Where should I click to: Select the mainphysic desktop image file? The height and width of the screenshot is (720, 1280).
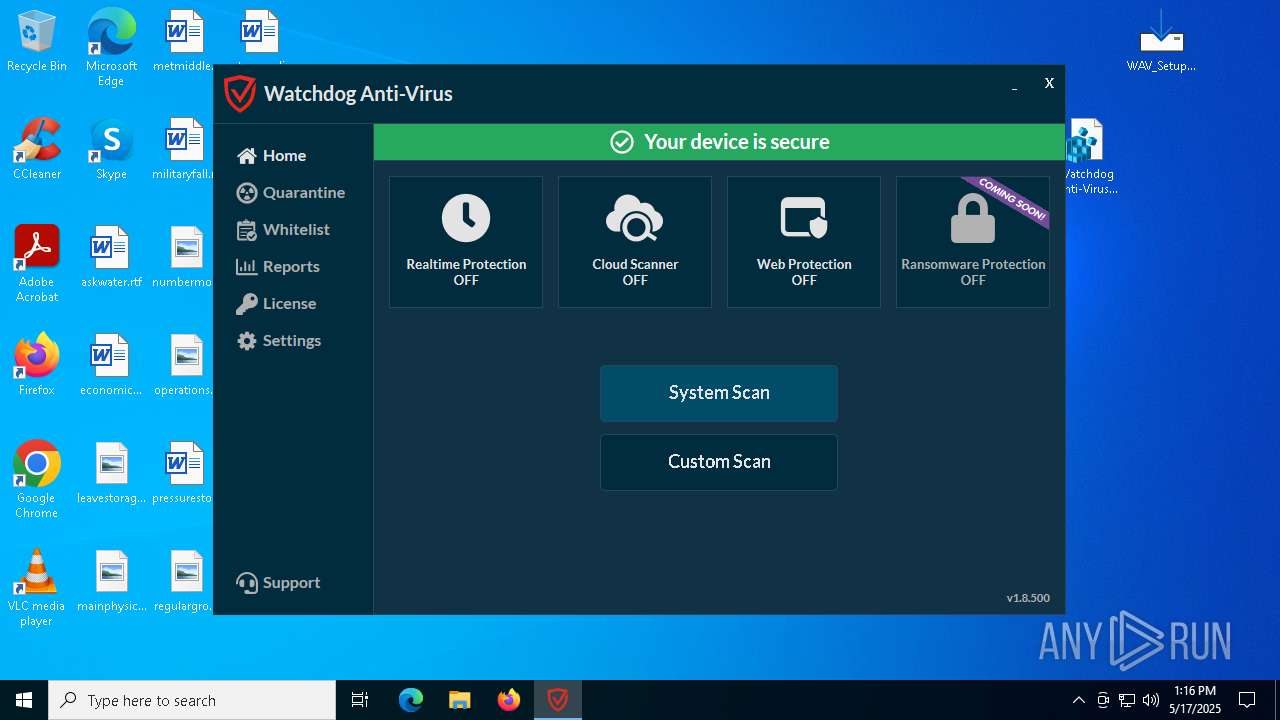tap(111, 581)
